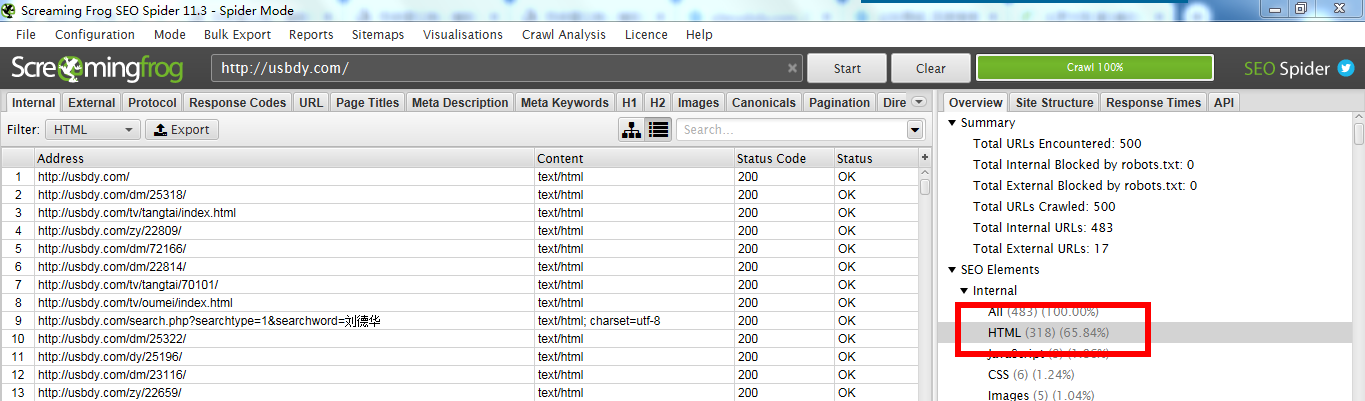Click the Start crawl button
Viewport: 1365px width, 401px height.
847,68
